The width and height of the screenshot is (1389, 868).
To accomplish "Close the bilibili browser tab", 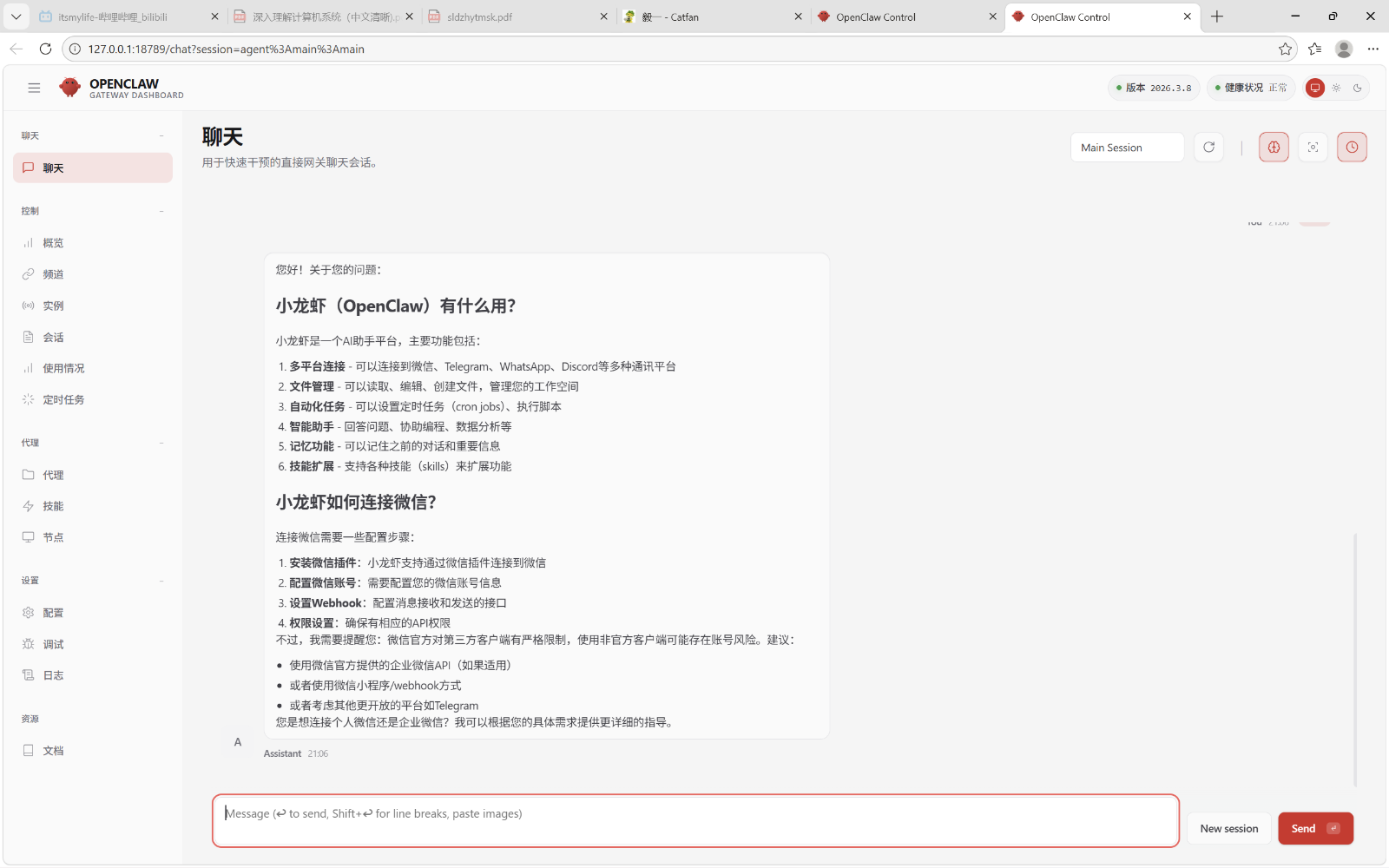I will (x=215, y=16).
